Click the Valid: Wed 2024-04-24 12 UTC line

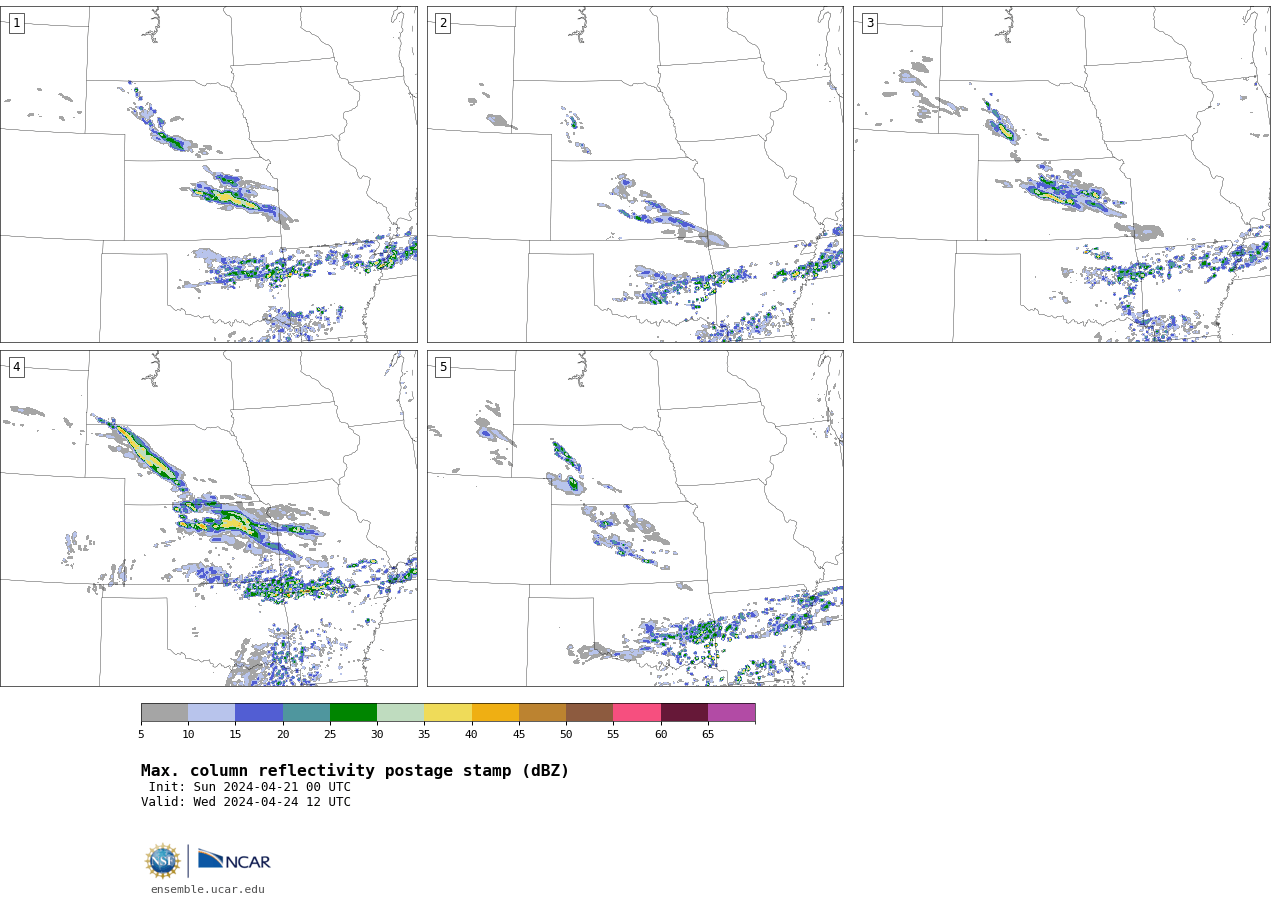click(246, 802)
